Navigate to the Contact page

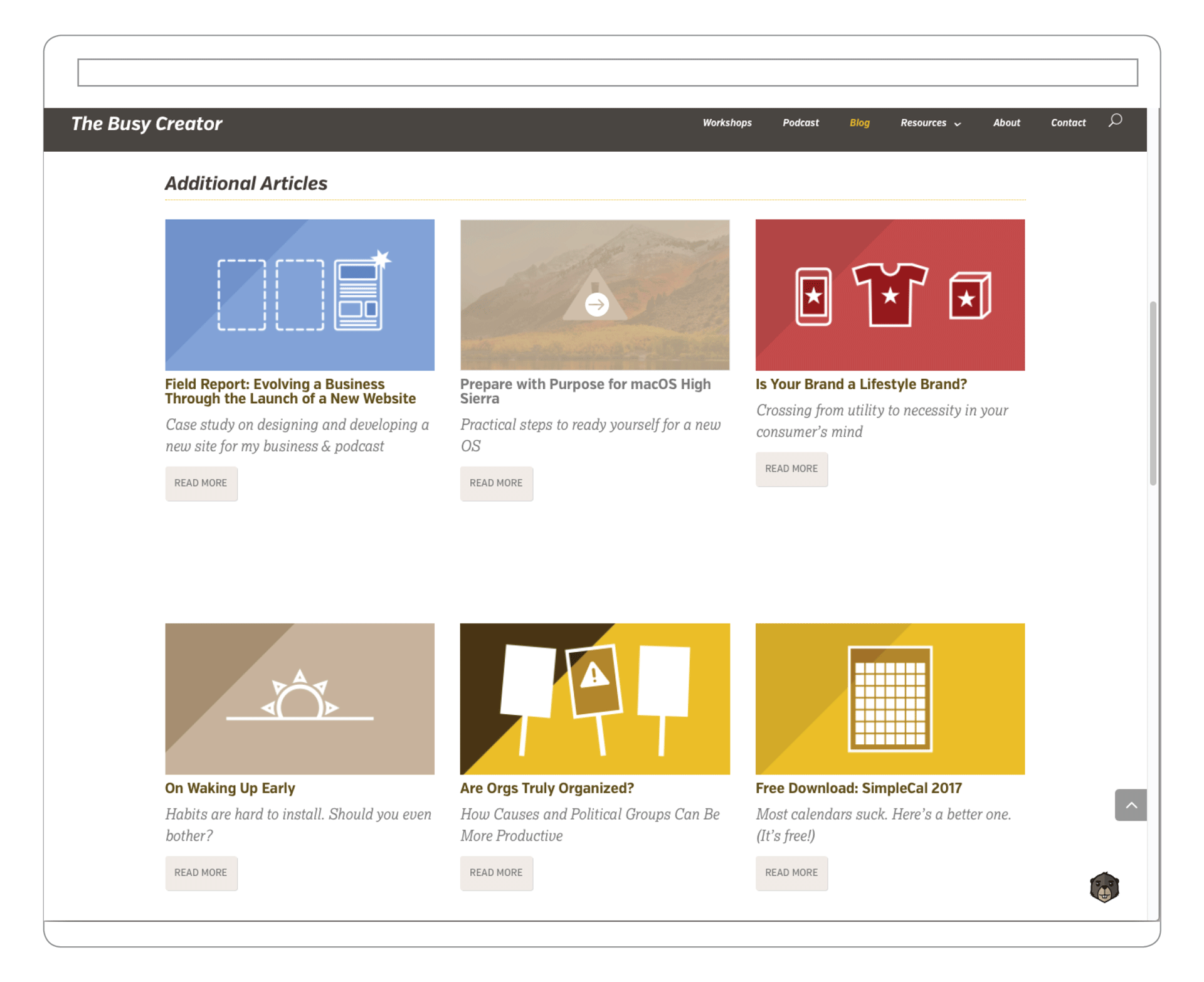click(1067, 123)
